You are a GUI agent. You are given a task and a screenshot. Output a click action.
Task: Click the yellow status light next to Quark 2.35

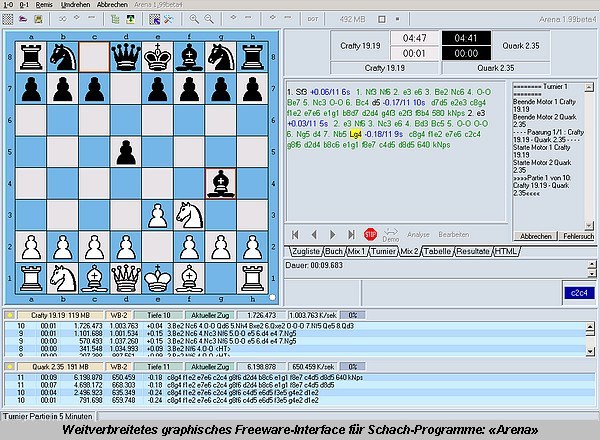tap(10, 367)
